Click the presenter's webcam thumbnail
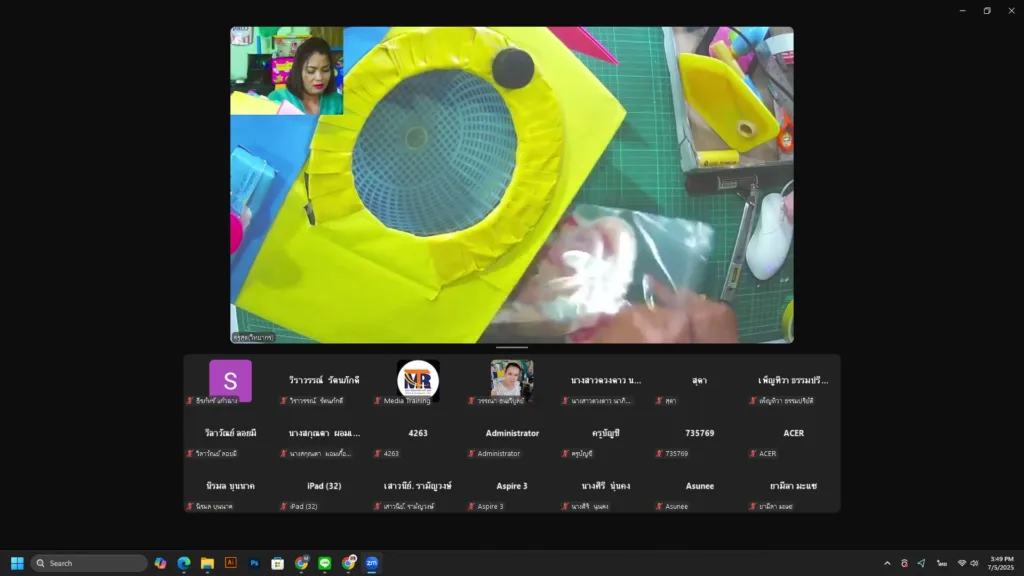 tap(287, 71)
